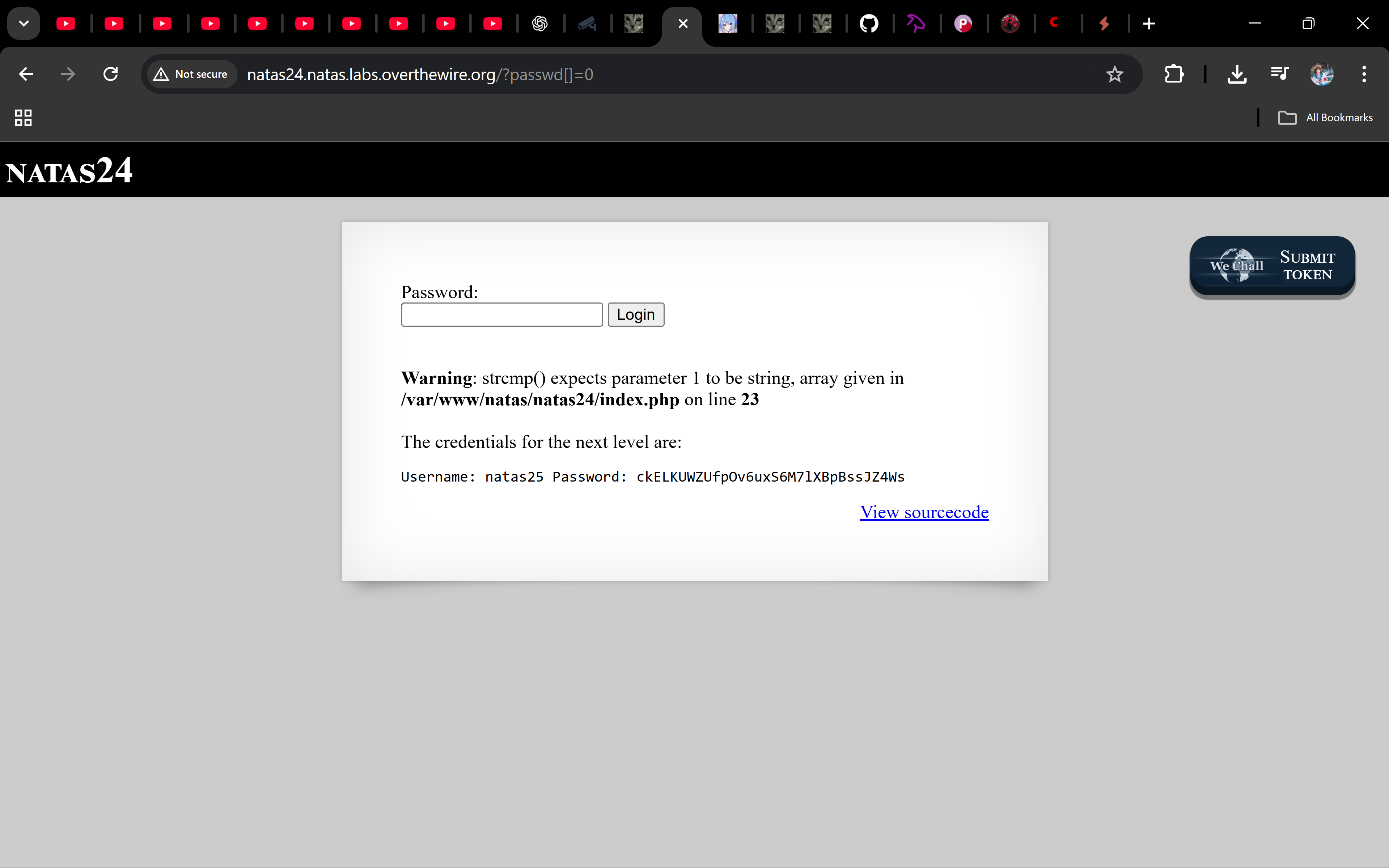The width and height of the screenshot is (1389, 868).
Task: Open a new tab
Action: pyautogui.click(x=1148, y=24)
